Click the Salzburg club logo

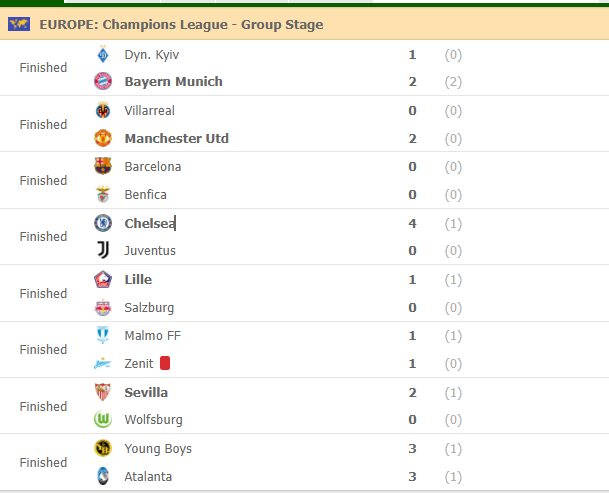pos(103,307)
